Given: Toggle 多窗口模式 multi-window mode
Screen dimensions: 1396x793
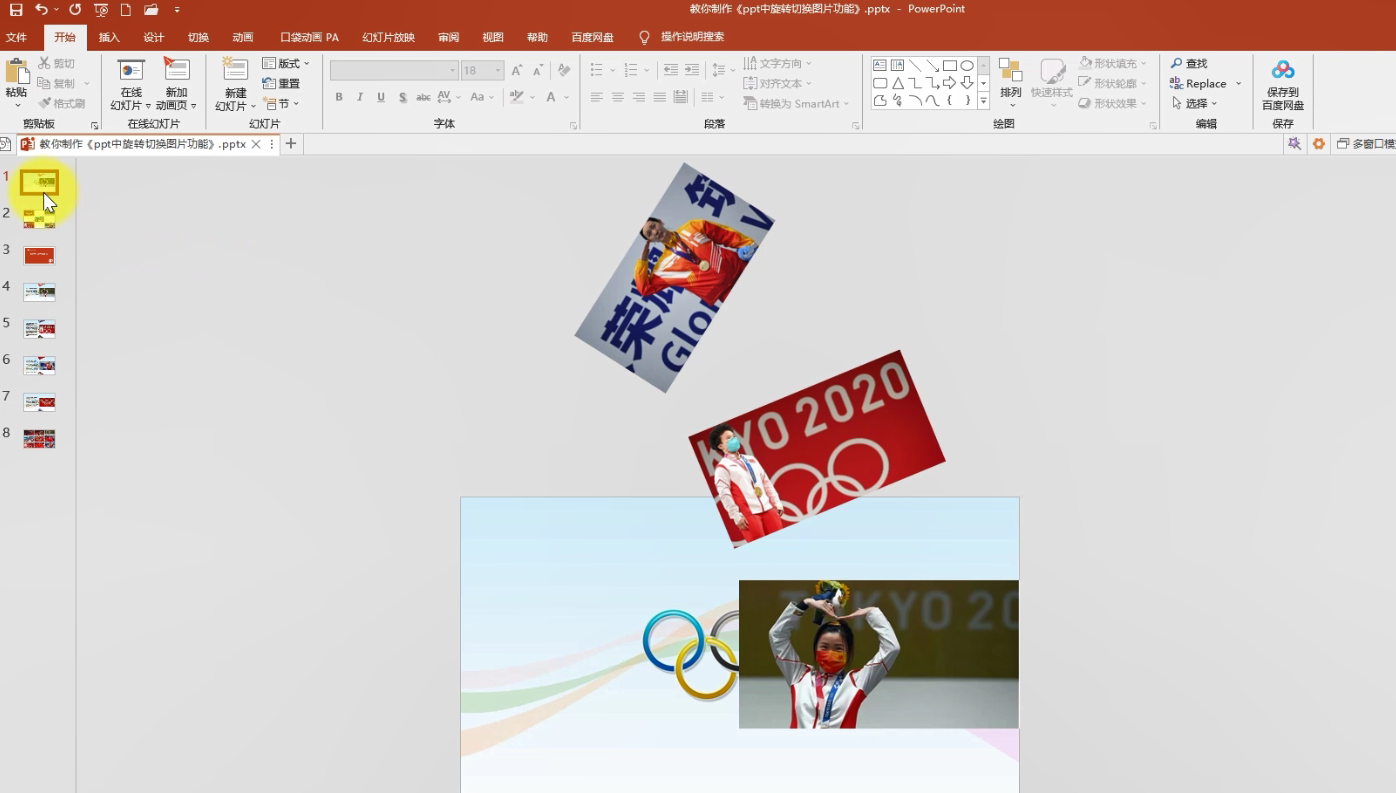Looking at the screenshot, I should click(x=1366, y=144).
